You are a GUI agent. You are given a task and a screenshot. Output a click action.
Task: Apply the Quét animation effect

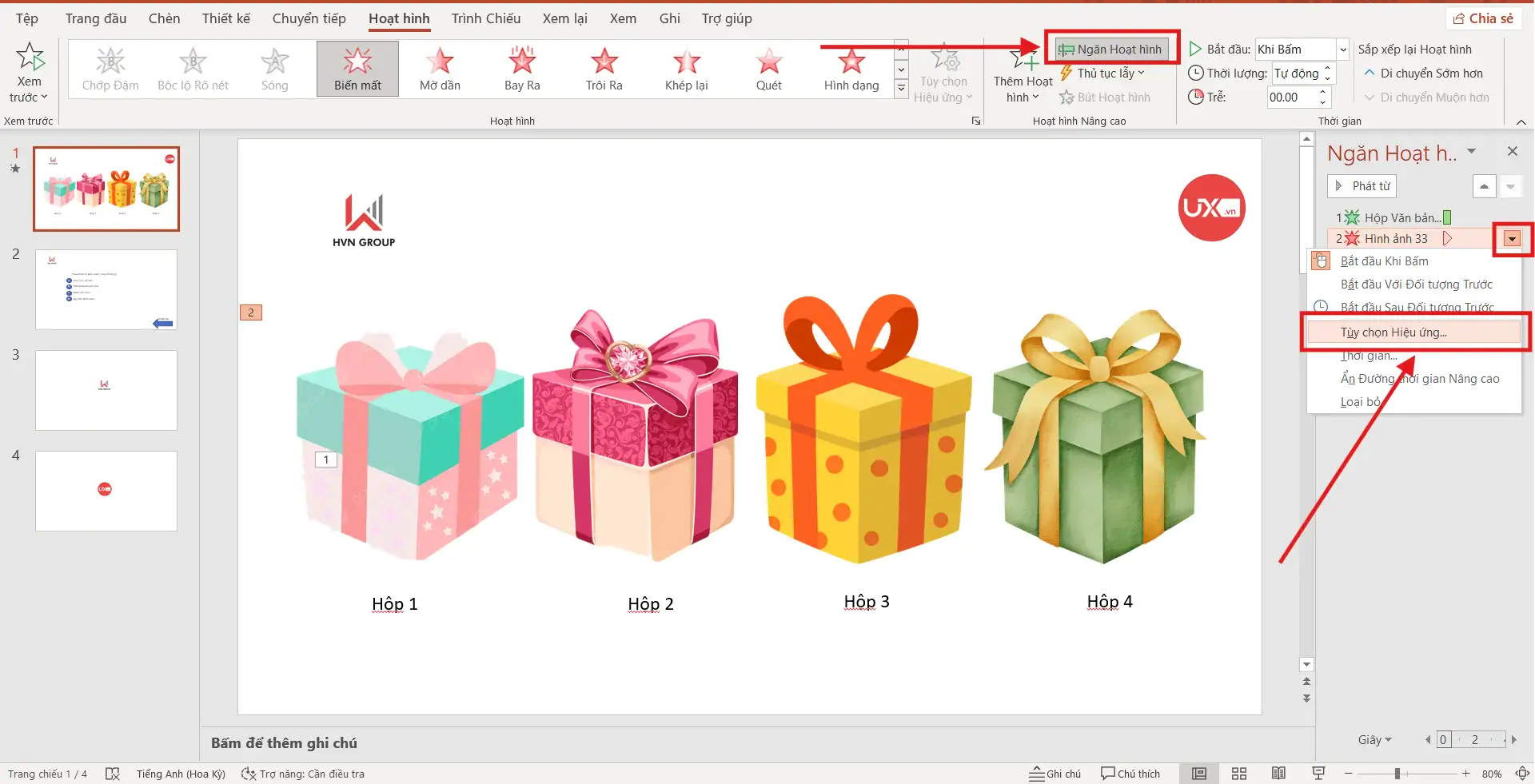(x=768, y=69)
